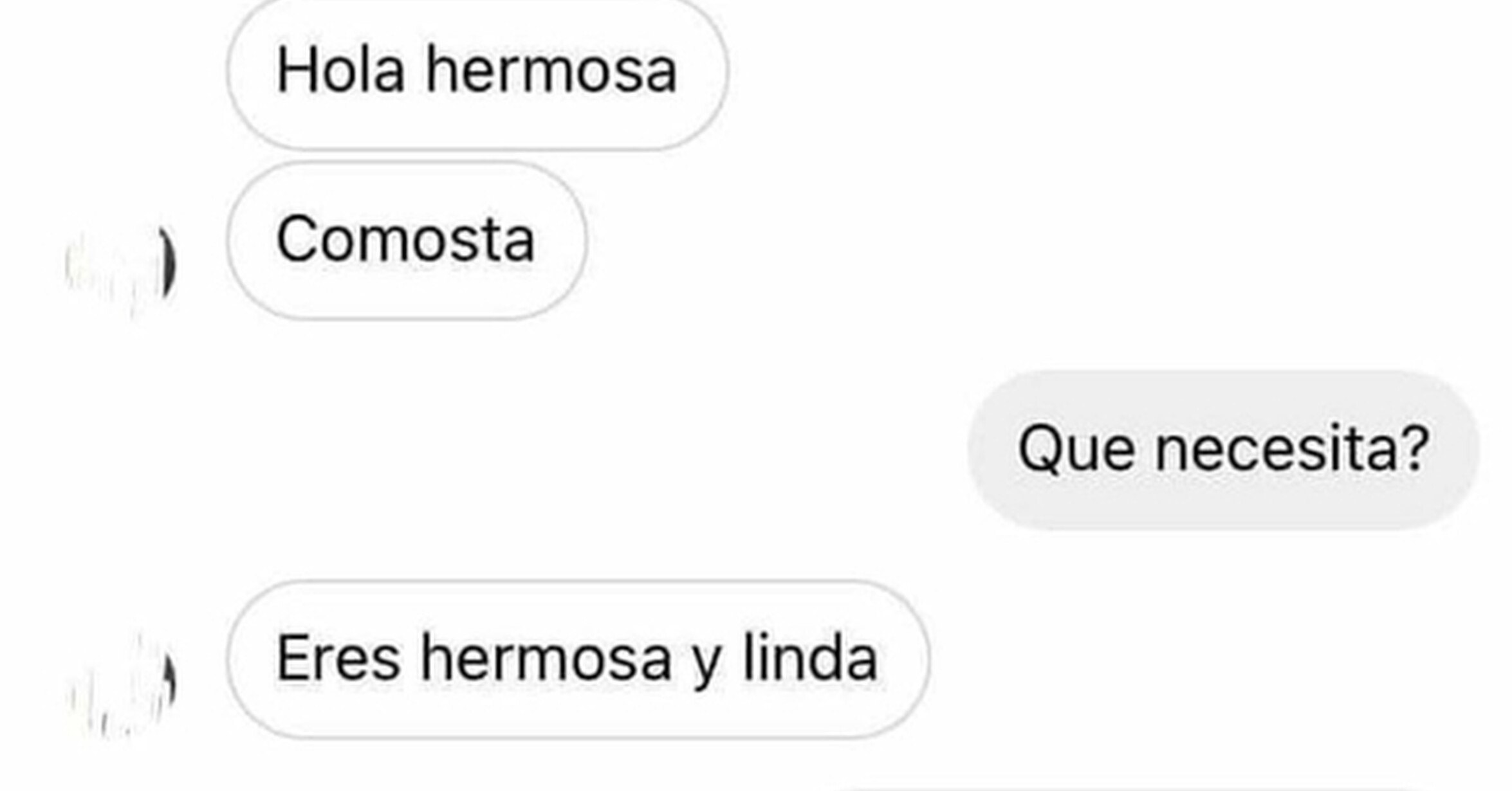Click the word "hermosa" in the first bubble

[551, 69]
